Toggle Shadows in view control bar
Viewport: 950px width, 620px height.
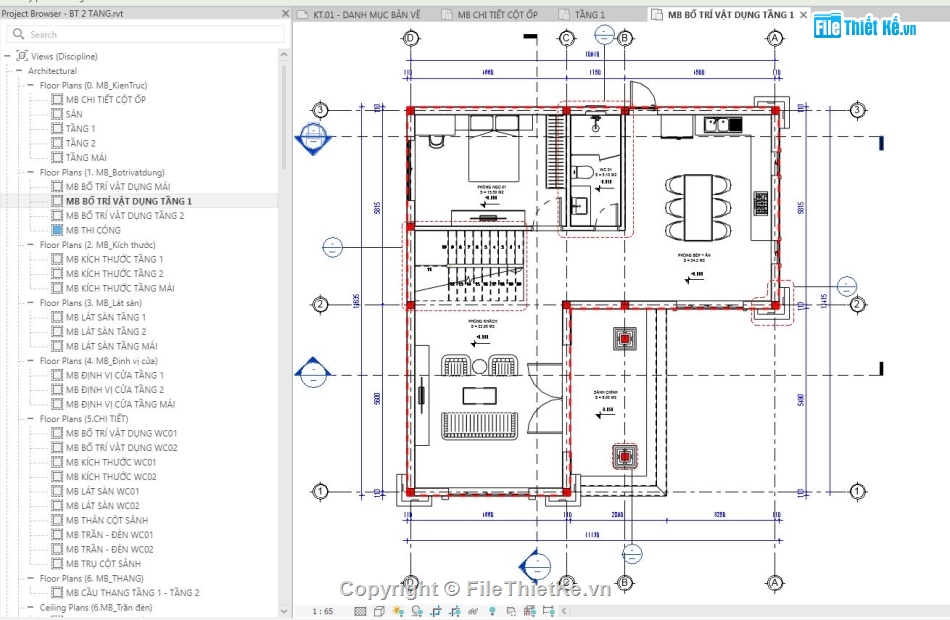click(417, 611)
